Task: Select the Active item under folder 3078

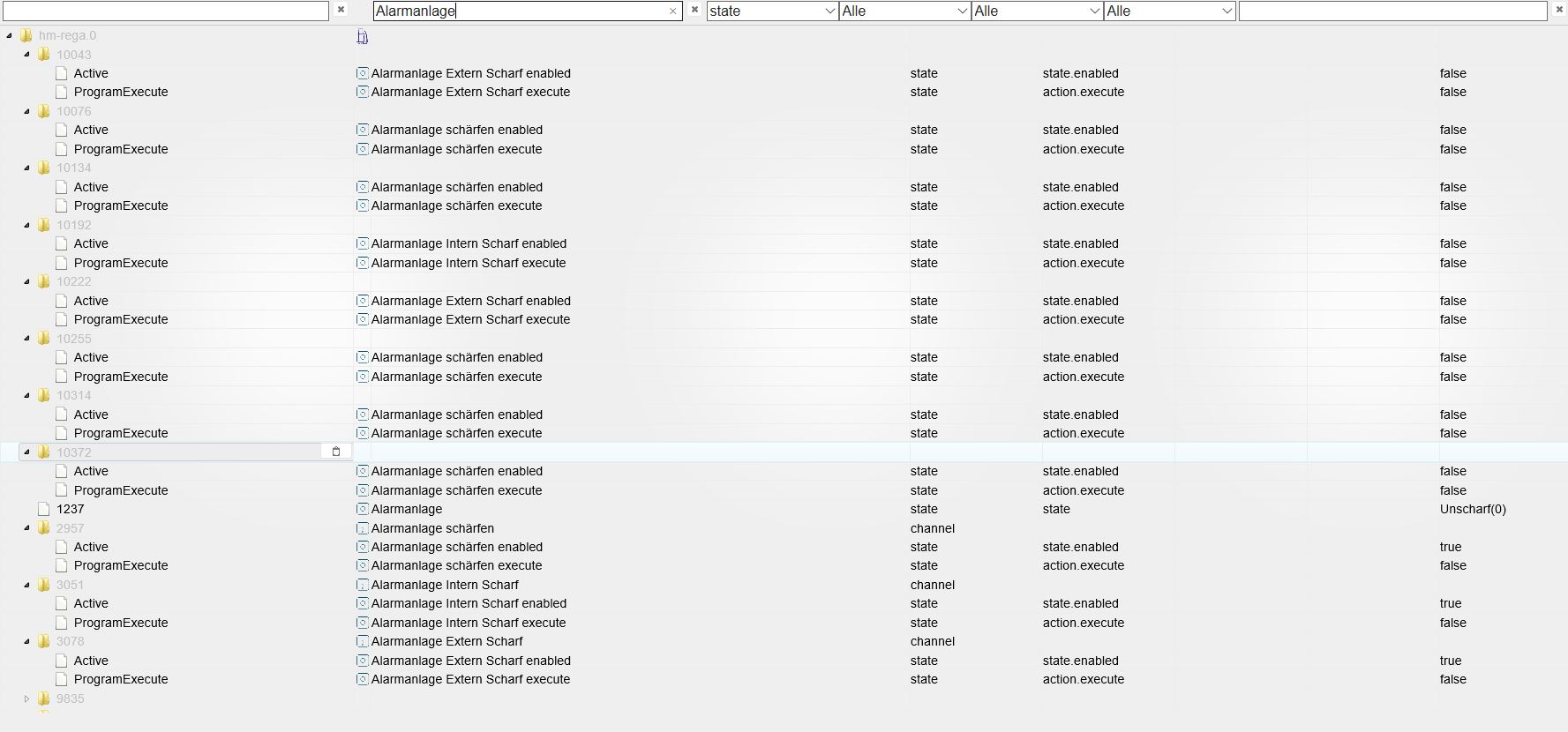Action: (91, 661)
